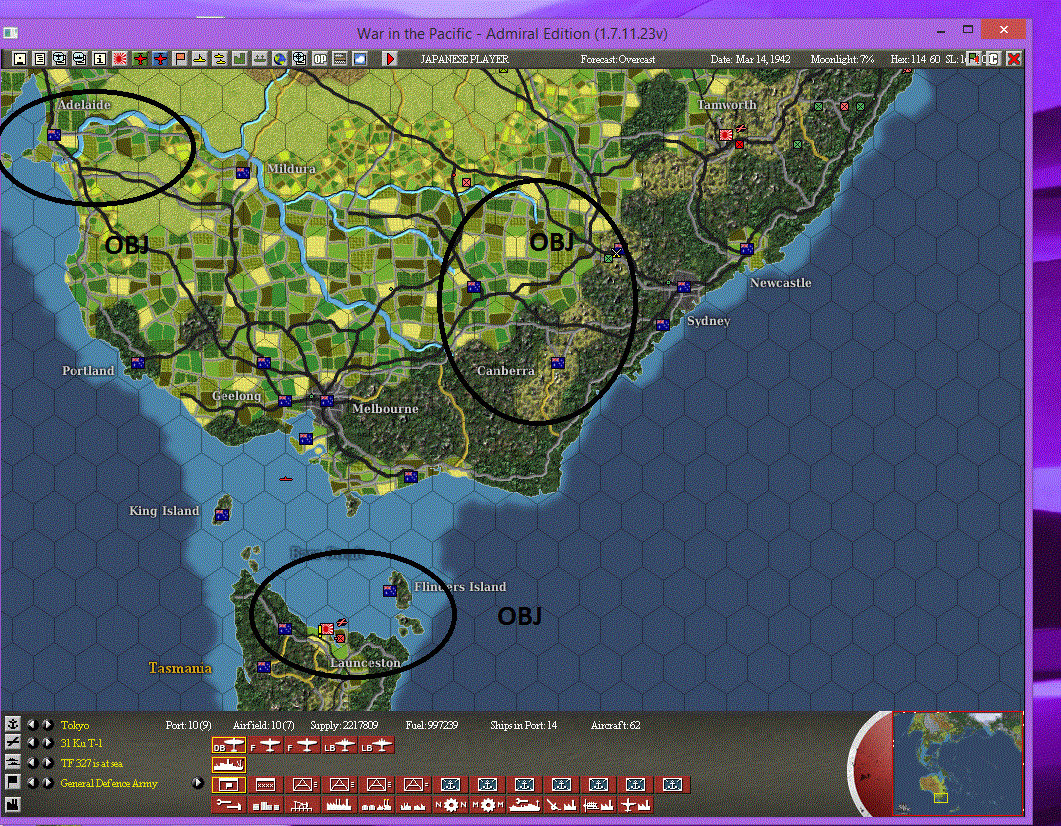Click the Japanese flag marker at Launceston
1061x826 pixels.
(327, 629)
